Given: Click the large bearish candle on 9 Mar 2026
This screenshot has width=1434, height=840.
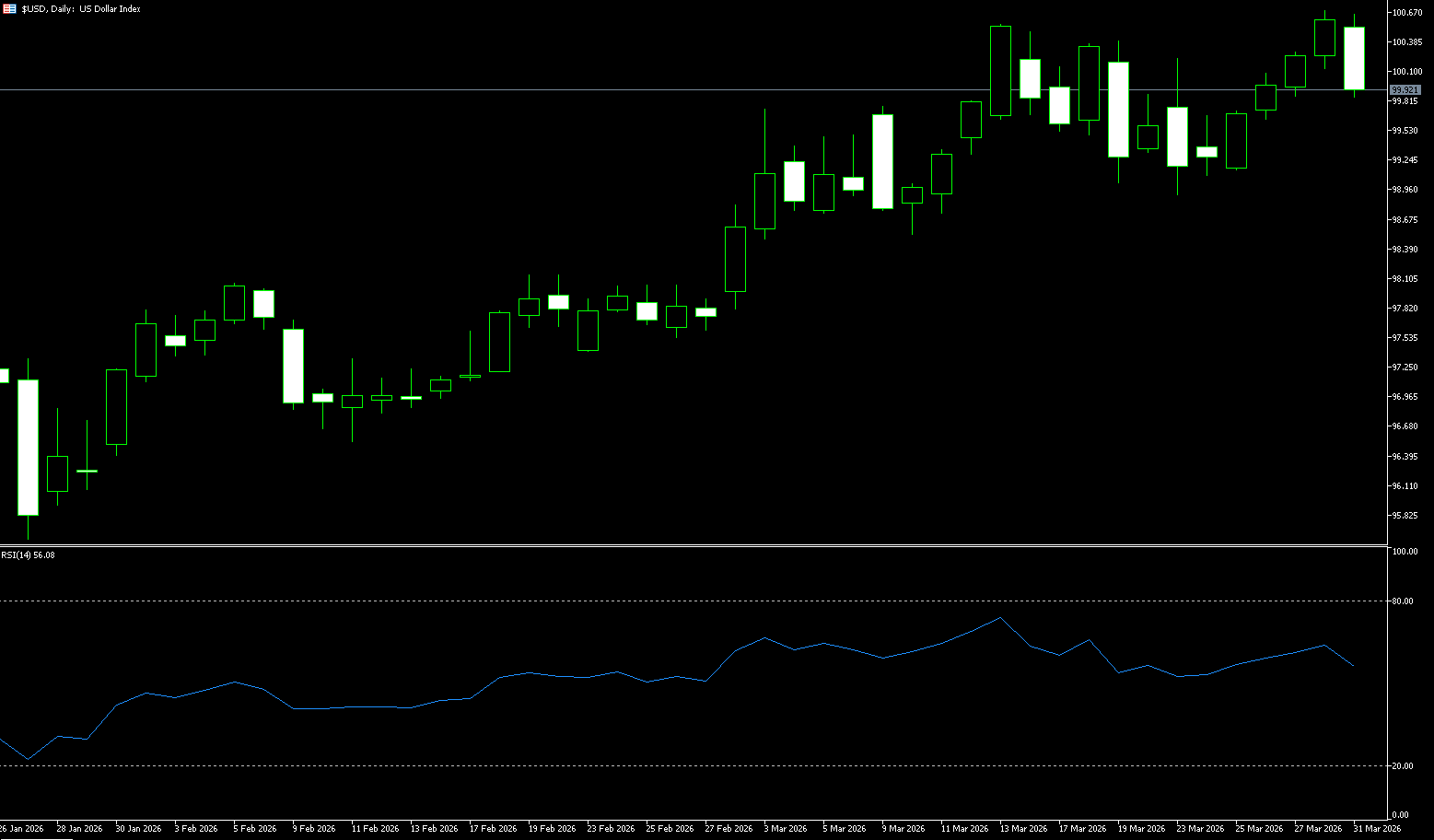Looking at the screenshot, I should point(882,161).
